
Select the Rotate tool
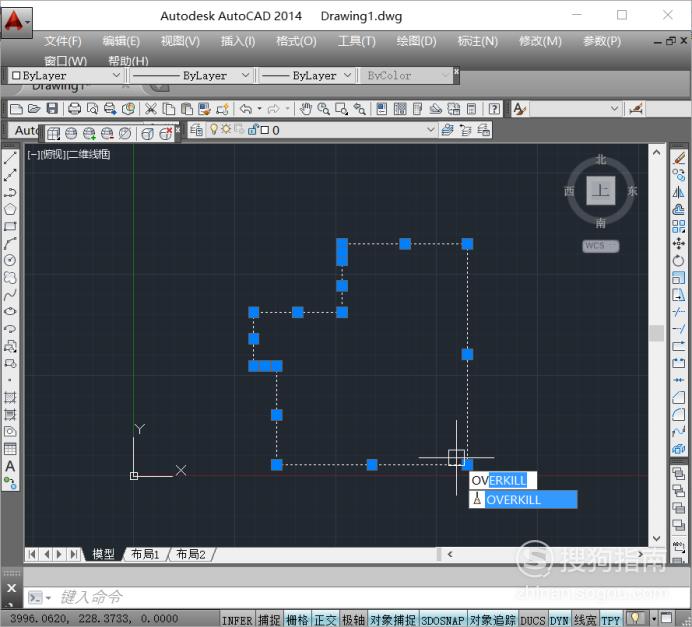(679, 261)
